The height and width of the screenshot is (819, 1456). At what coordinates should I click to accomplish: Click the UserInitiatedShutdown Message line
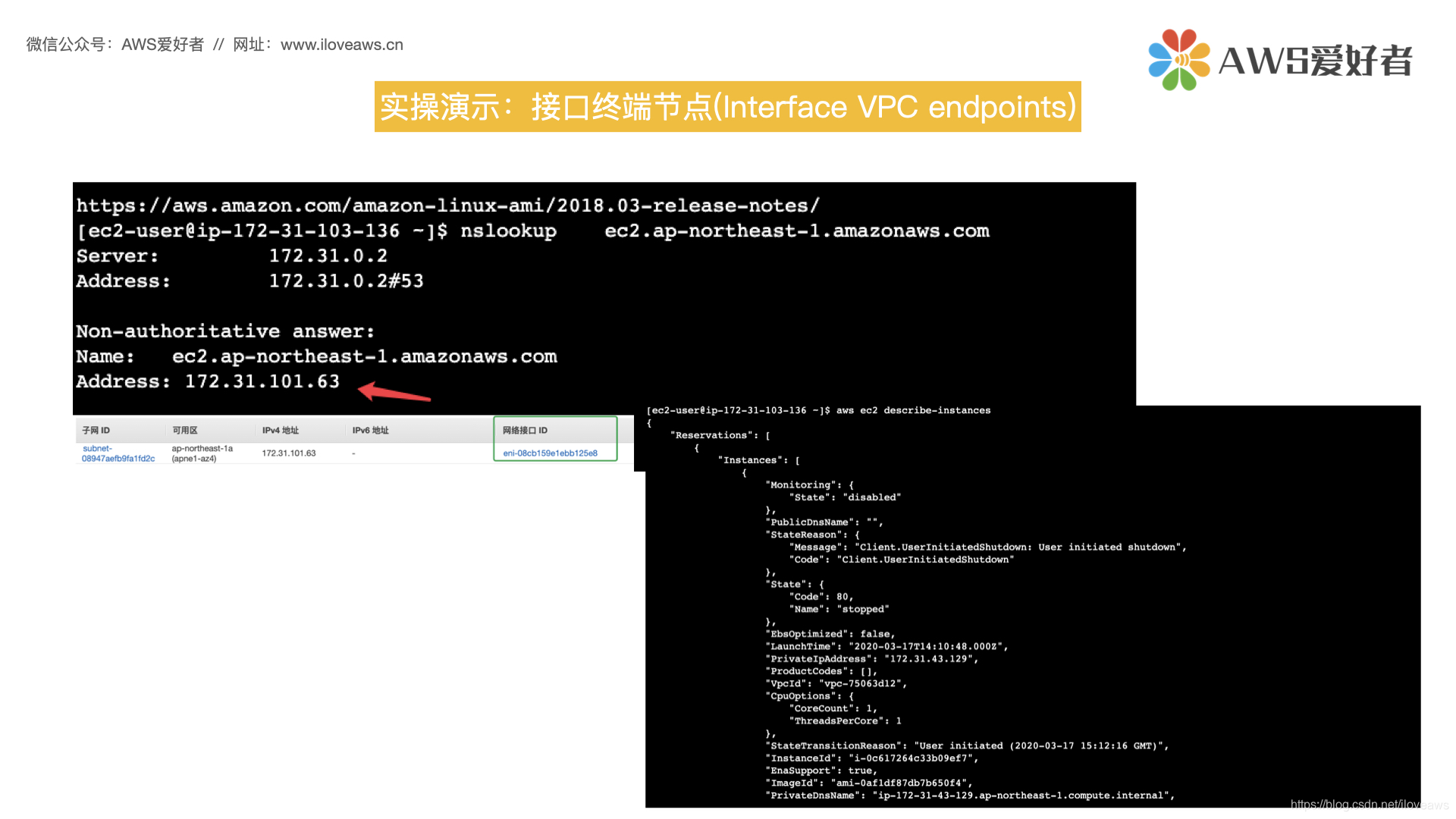click(x=987, y=548)
